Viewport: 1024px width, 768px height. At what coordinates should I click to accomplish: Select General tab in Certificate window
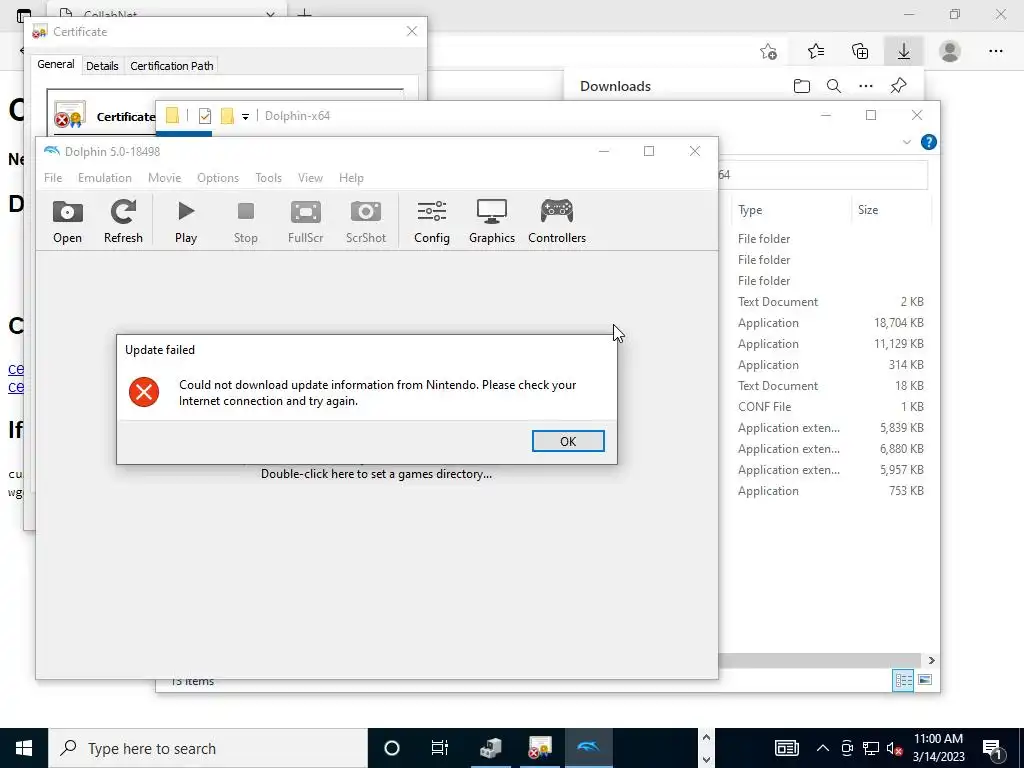tap(56, 64)
